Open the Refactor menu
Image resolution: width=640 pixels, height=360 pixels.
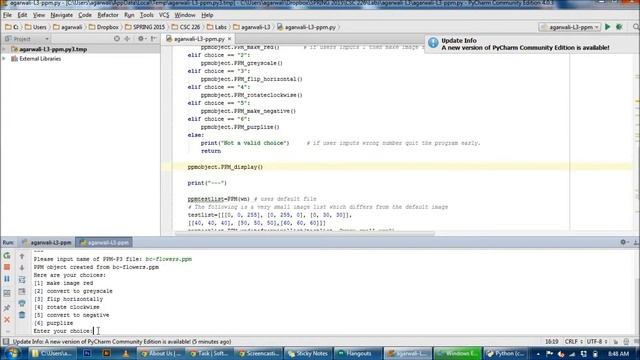(x=108, y=15)
